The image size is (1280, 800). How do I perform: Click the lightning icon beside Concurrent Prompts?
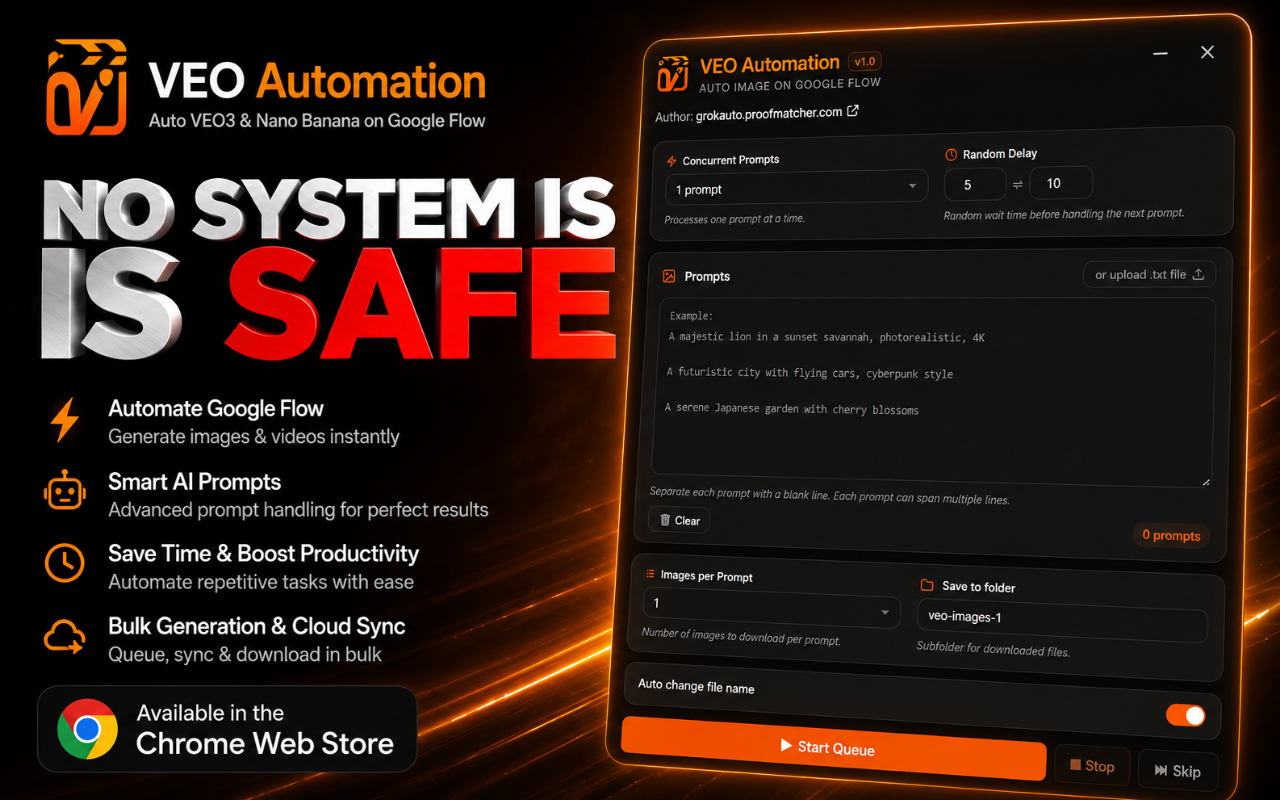pos(671,160)
